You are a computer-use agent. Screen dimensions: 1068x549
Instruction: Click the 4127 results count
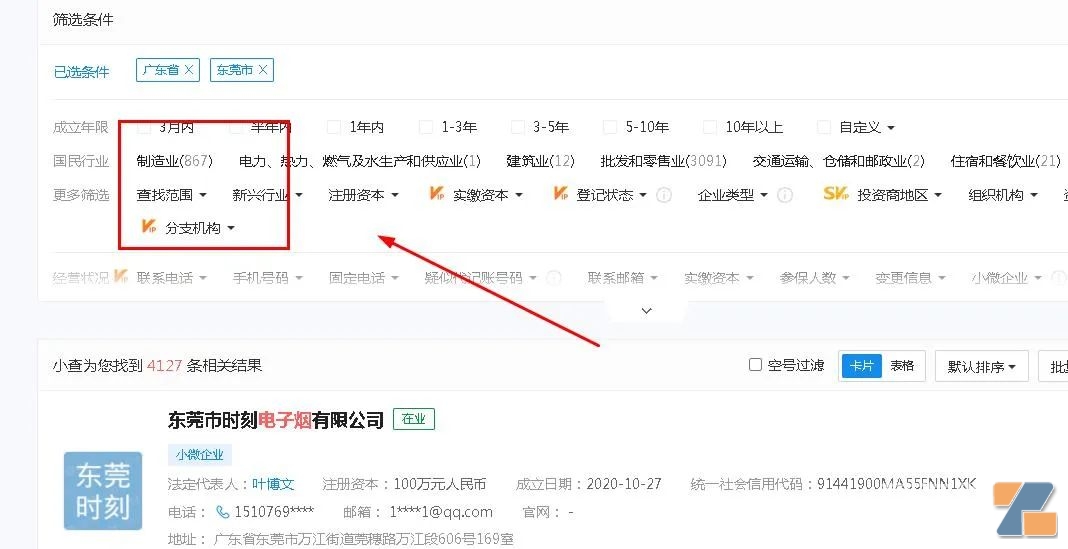pos(164,366)
